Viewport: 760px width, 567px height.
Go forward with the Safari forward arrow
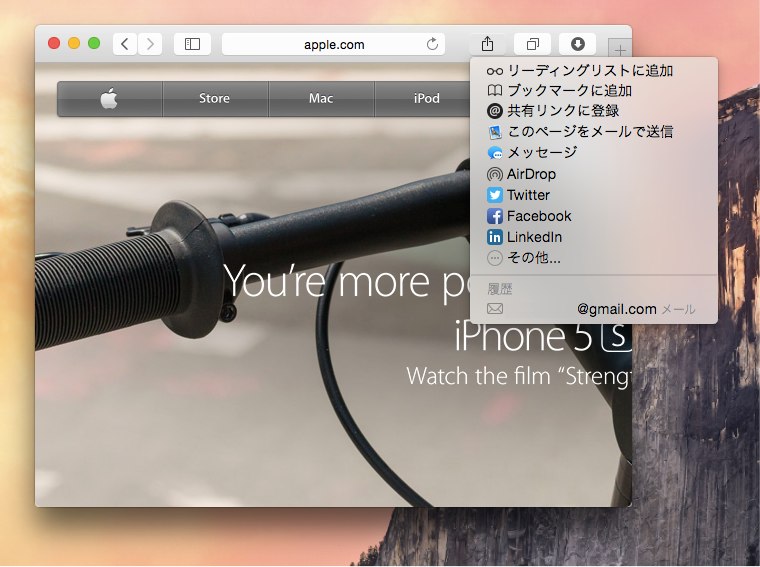click(150, 44)
